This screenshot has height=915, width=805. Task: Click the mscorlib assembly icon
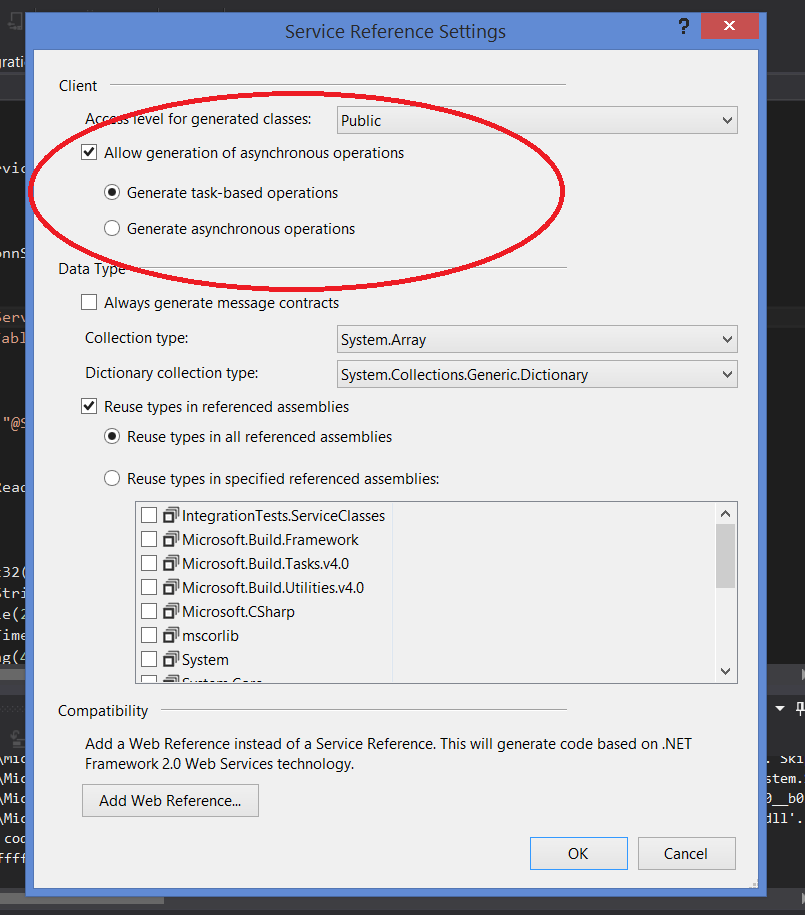coord(170,636)
